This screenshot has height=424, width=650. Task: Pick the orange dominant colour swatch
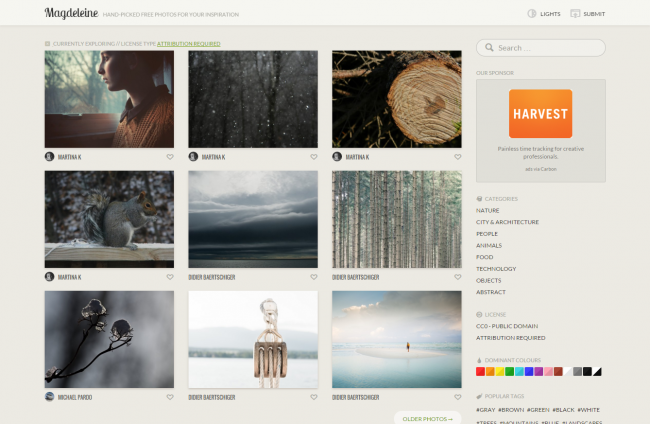[490, 371]
